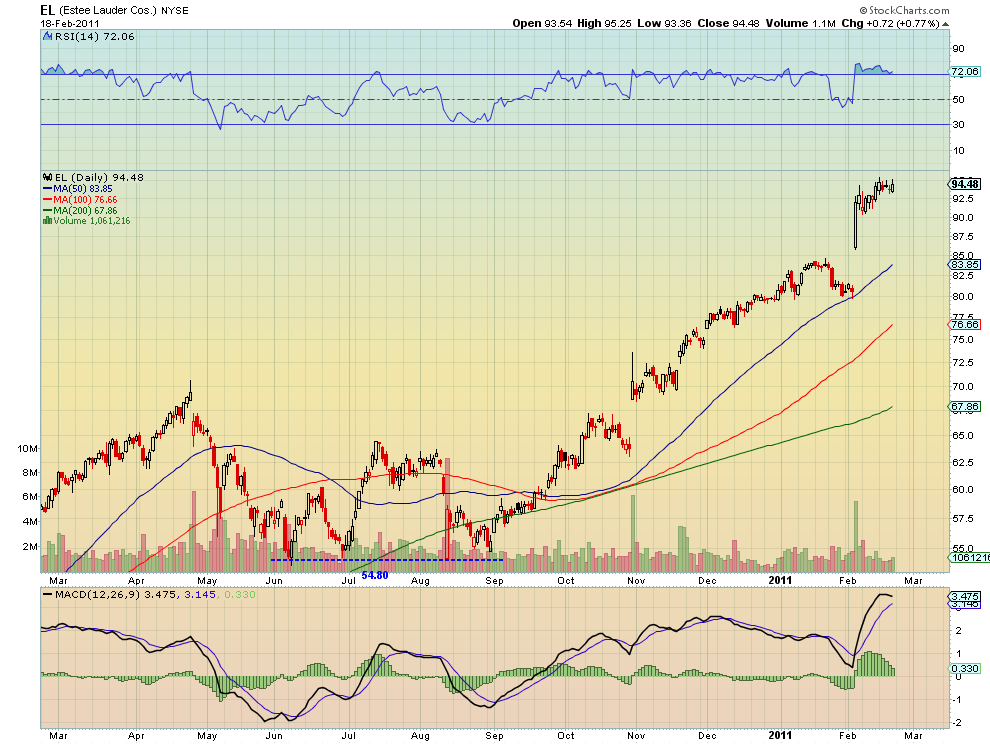Click the MA(200) 67.86 legend label
990x744 pixels.
click(x=85, y=210)
